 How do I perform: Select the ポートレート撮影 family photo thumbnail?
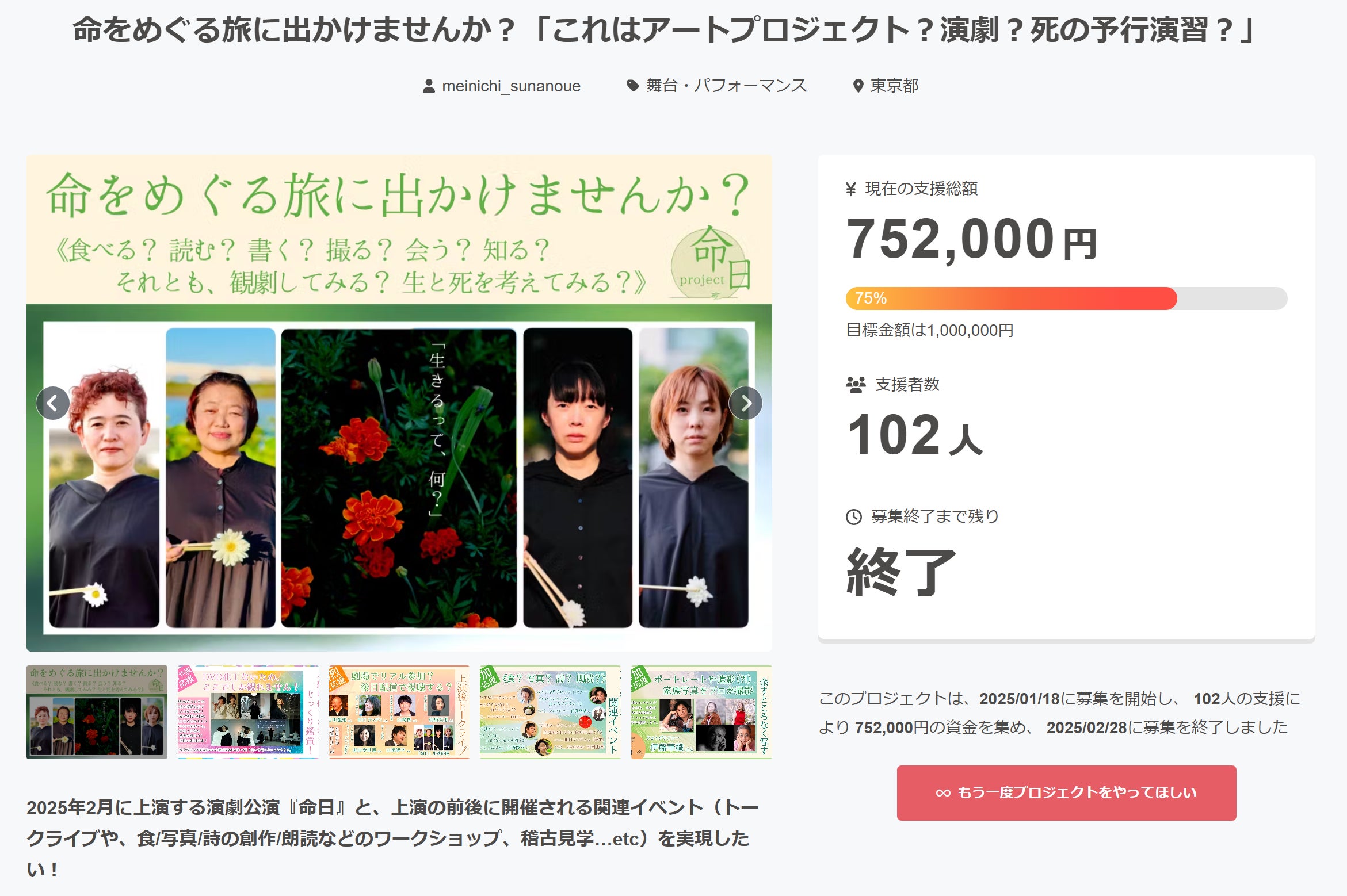[701, 712]
